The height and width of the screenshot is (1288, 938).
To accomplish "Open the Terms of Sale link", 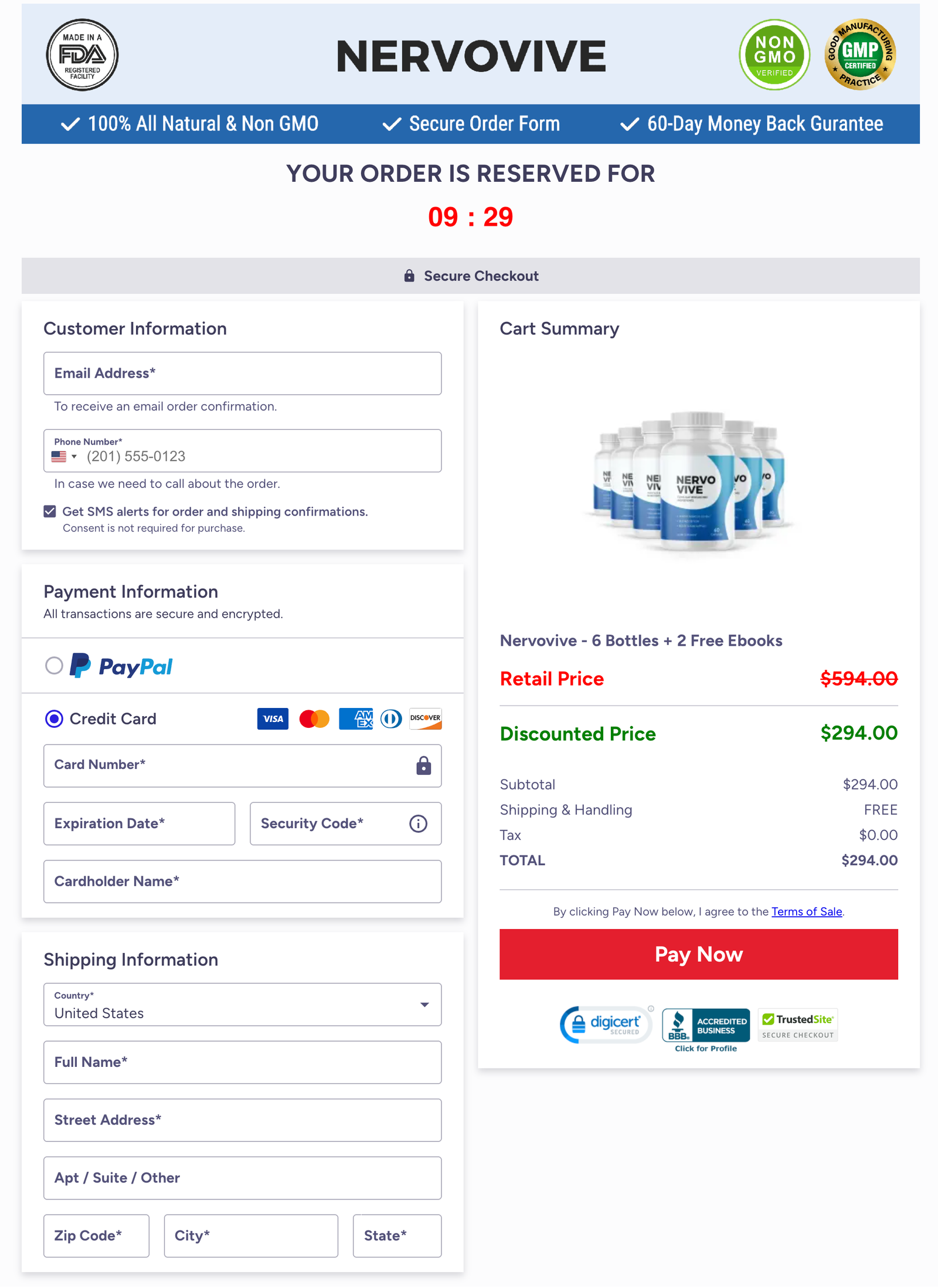I will click(807, 911).
